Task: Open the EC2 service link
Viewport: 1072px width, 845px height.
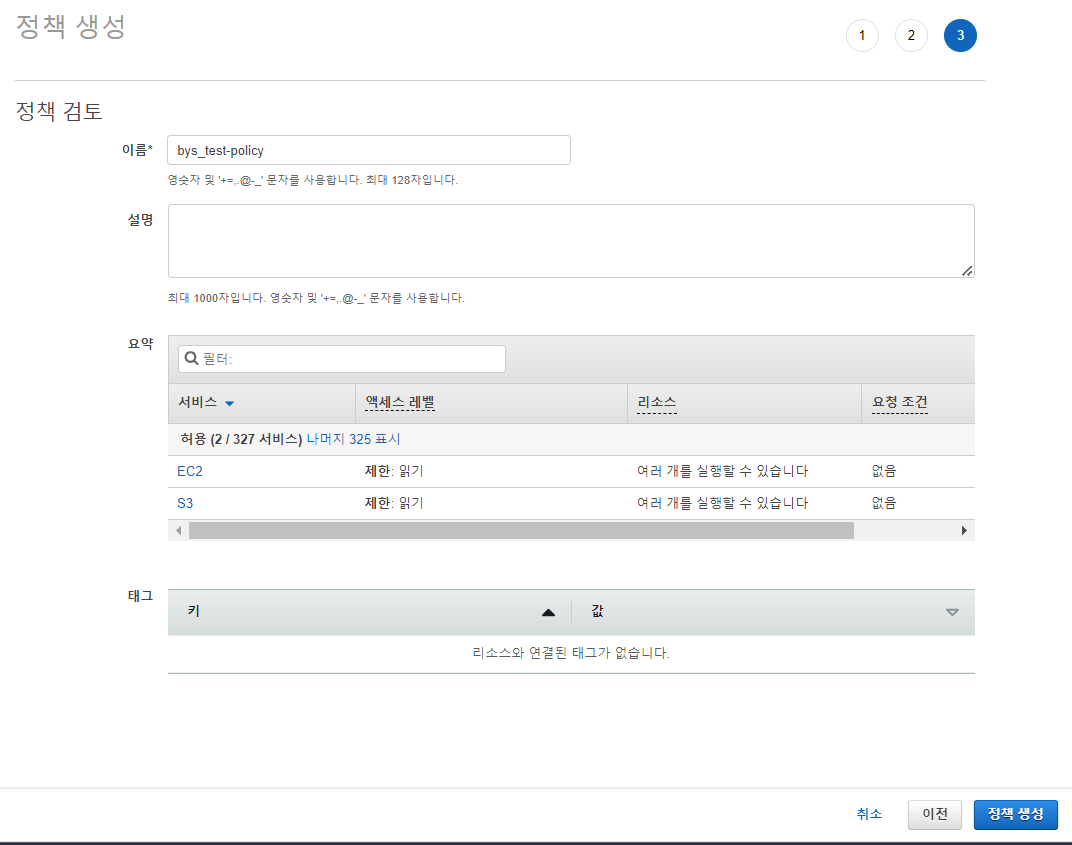Action: (189, 471)
